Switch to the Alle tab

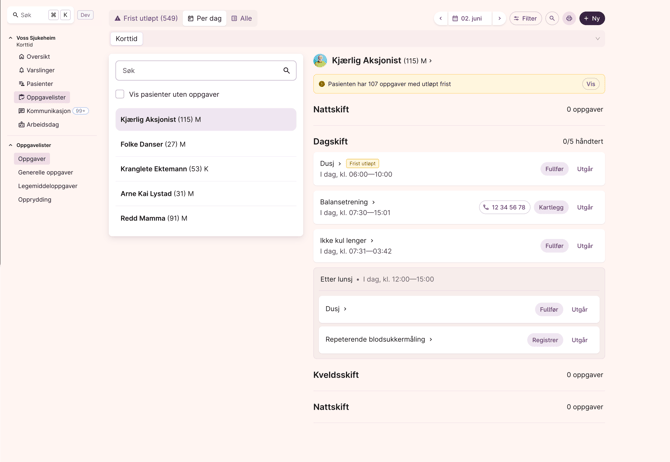pos(242,18)
